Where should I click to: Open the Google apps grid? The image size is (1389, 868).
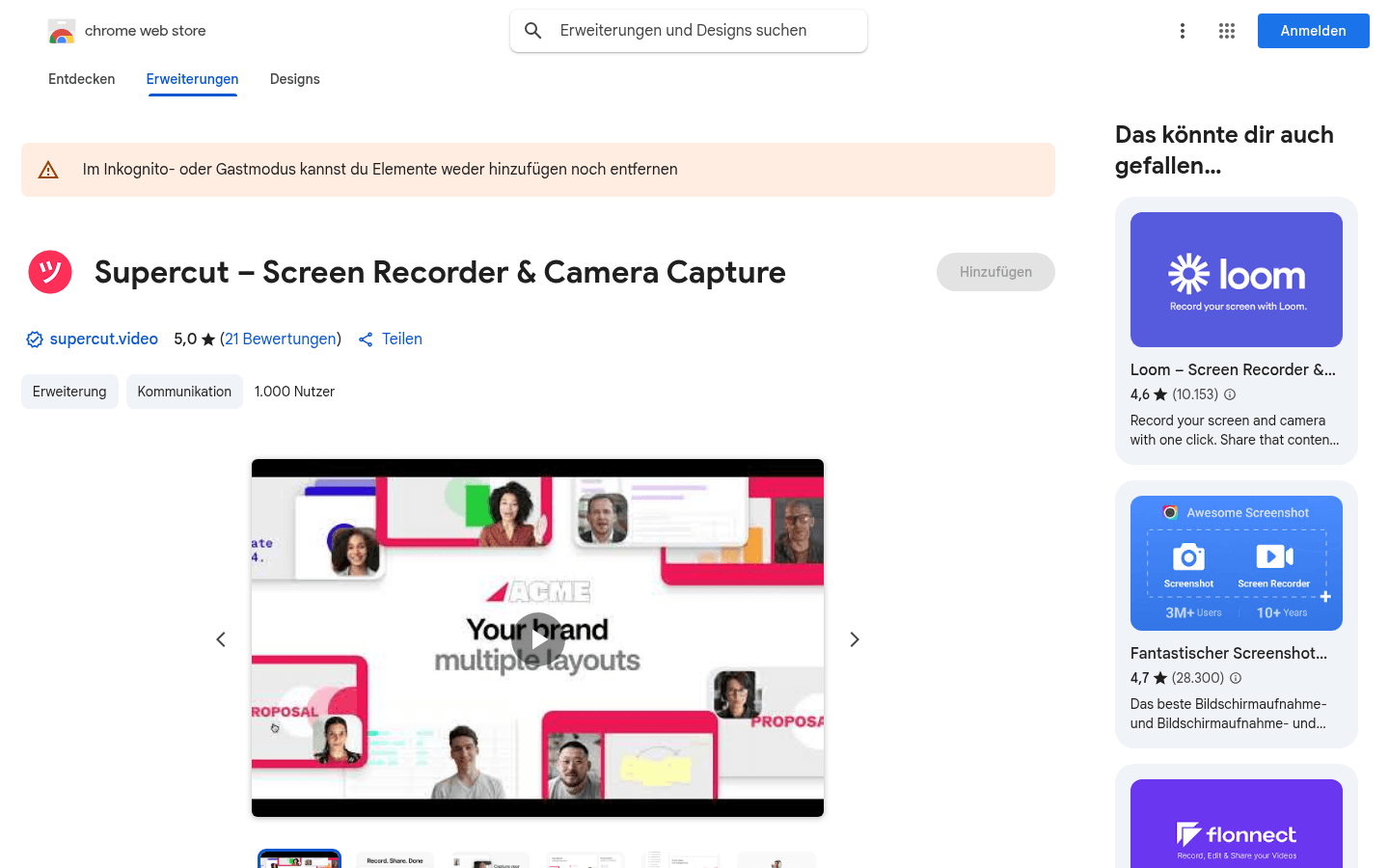click(1227, 31)
